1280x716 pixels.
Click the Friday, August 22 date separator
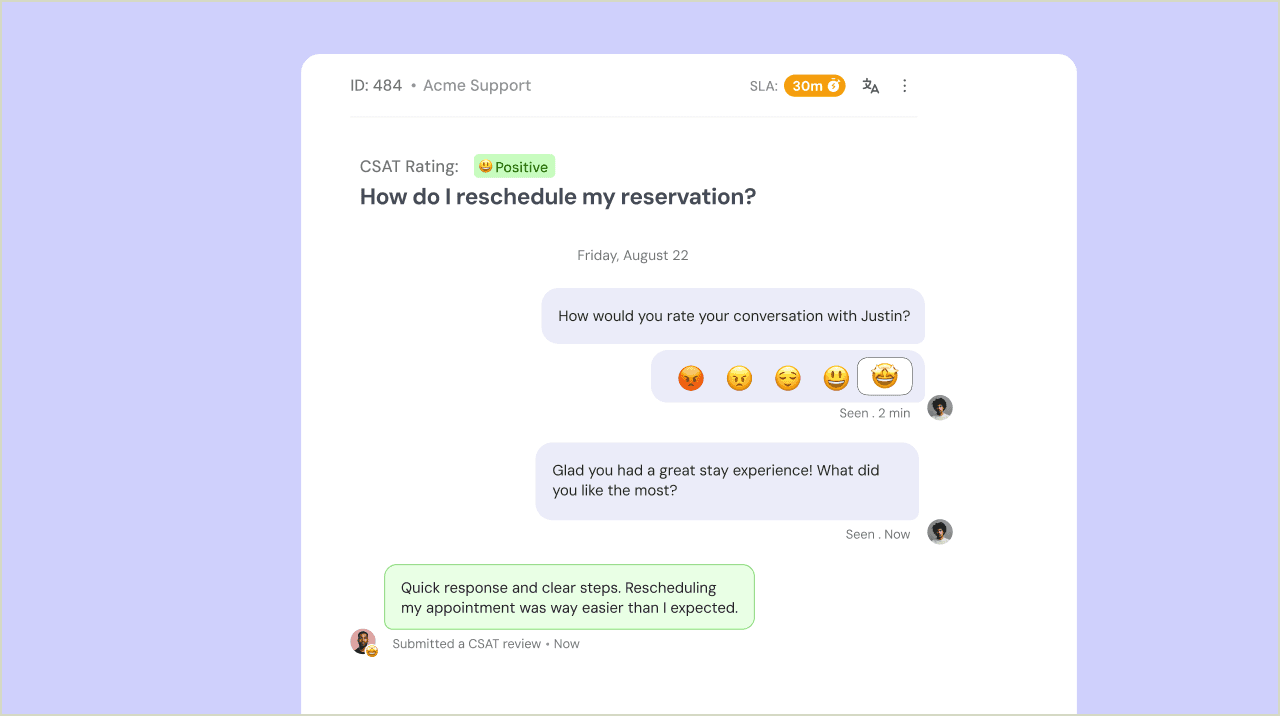click(x=633, y=256)
